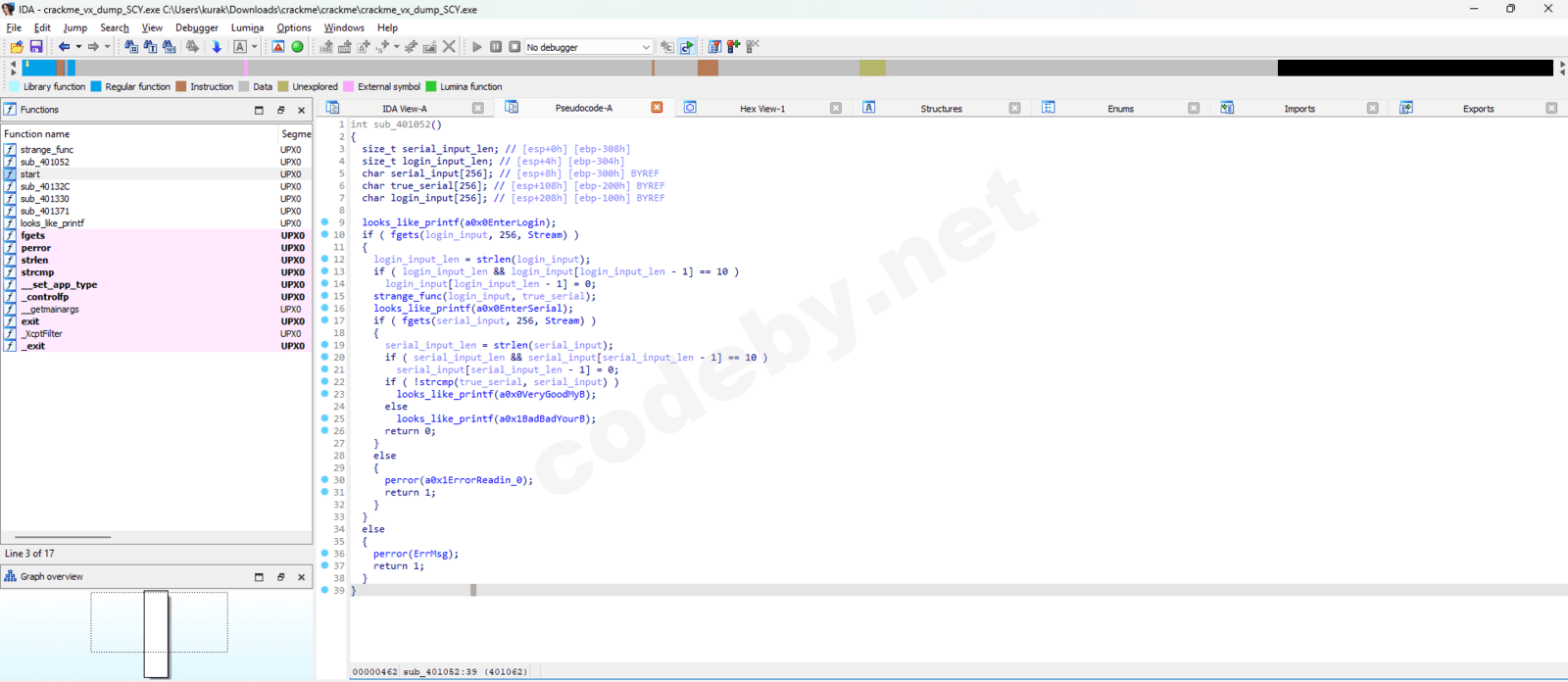Select __getmainargs function row
The width and height of the screenshot is (1568, 682).
coord(157,309)
